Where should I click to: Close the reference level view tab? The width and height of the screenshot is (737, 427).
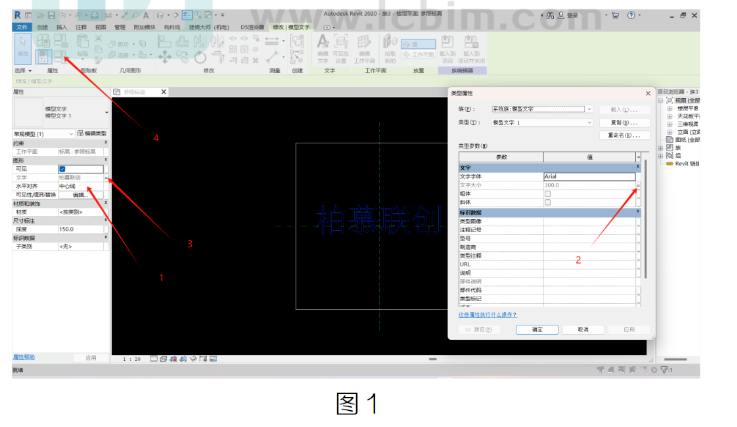click(x=164, y=92)
